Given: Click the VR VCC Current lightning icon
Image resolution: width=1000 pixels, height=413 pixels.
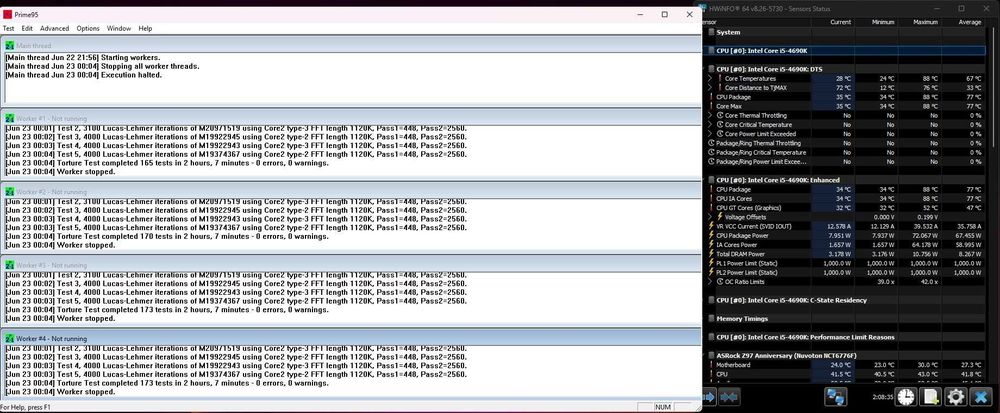Looking at the screenshot, I should (x=711, y=226).
